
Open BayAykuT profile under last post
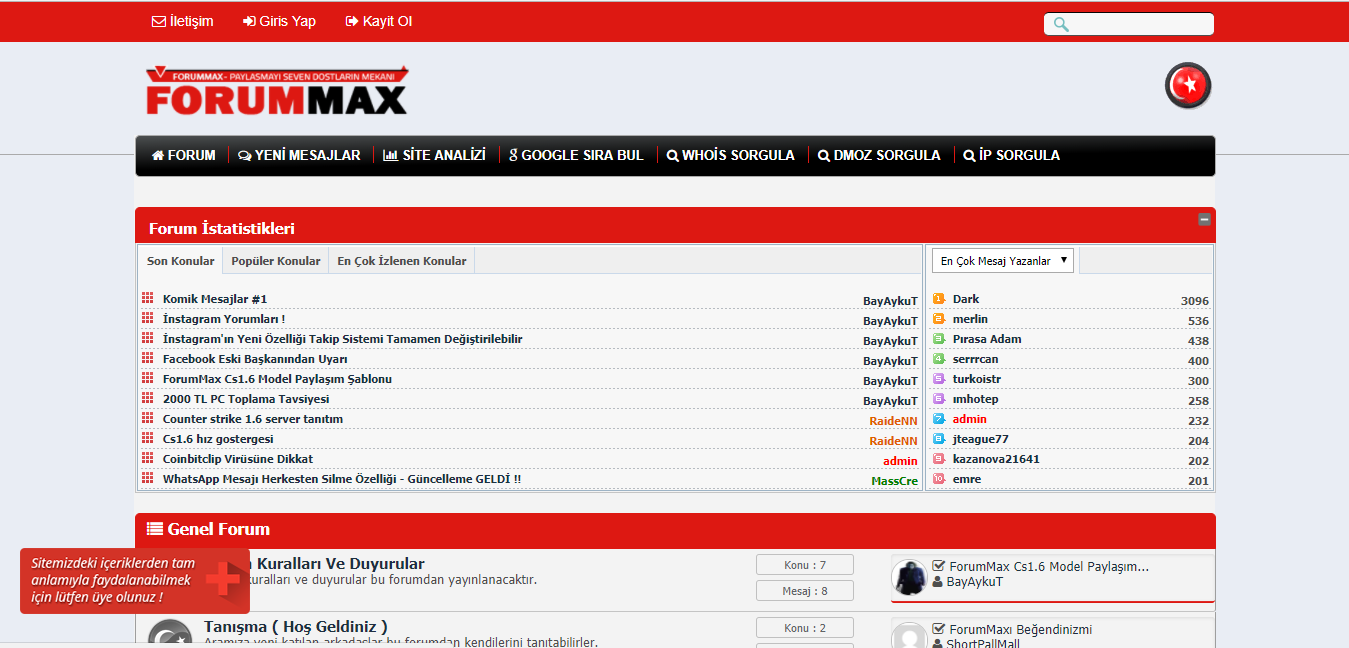[x=974, y=582]
